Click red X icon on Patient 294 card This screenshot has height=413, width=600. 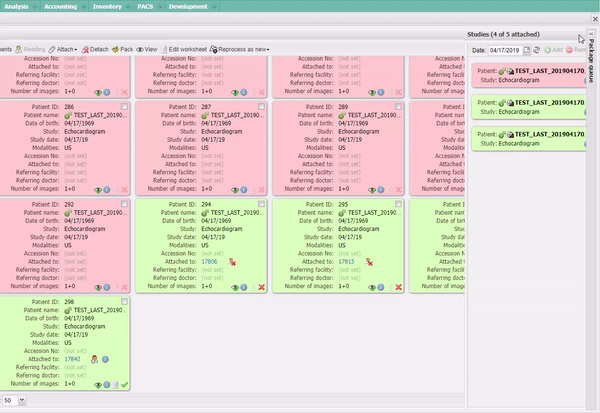(x=262, y=287)
